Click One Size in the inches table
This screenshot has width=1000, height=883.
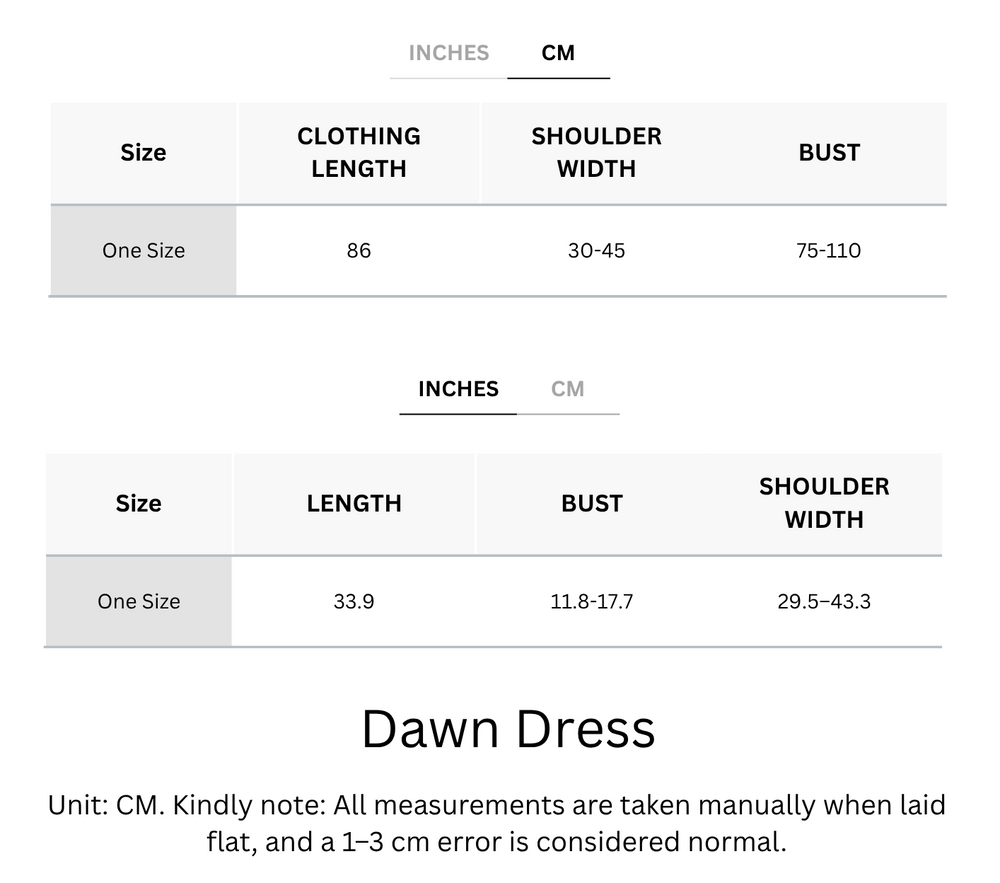coord(138,601)
